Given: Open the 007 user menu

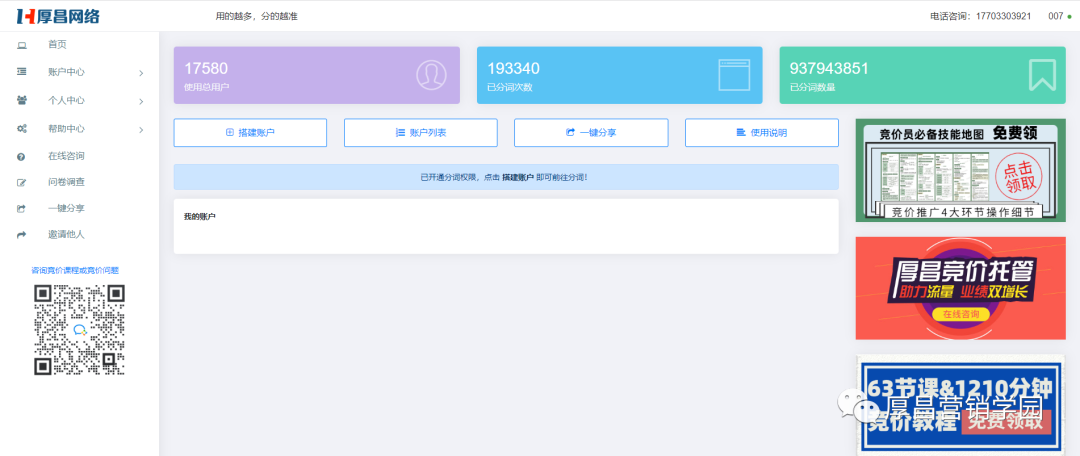Looking at the screenshot, I should pyautogui.click(x=1059, y=16).
